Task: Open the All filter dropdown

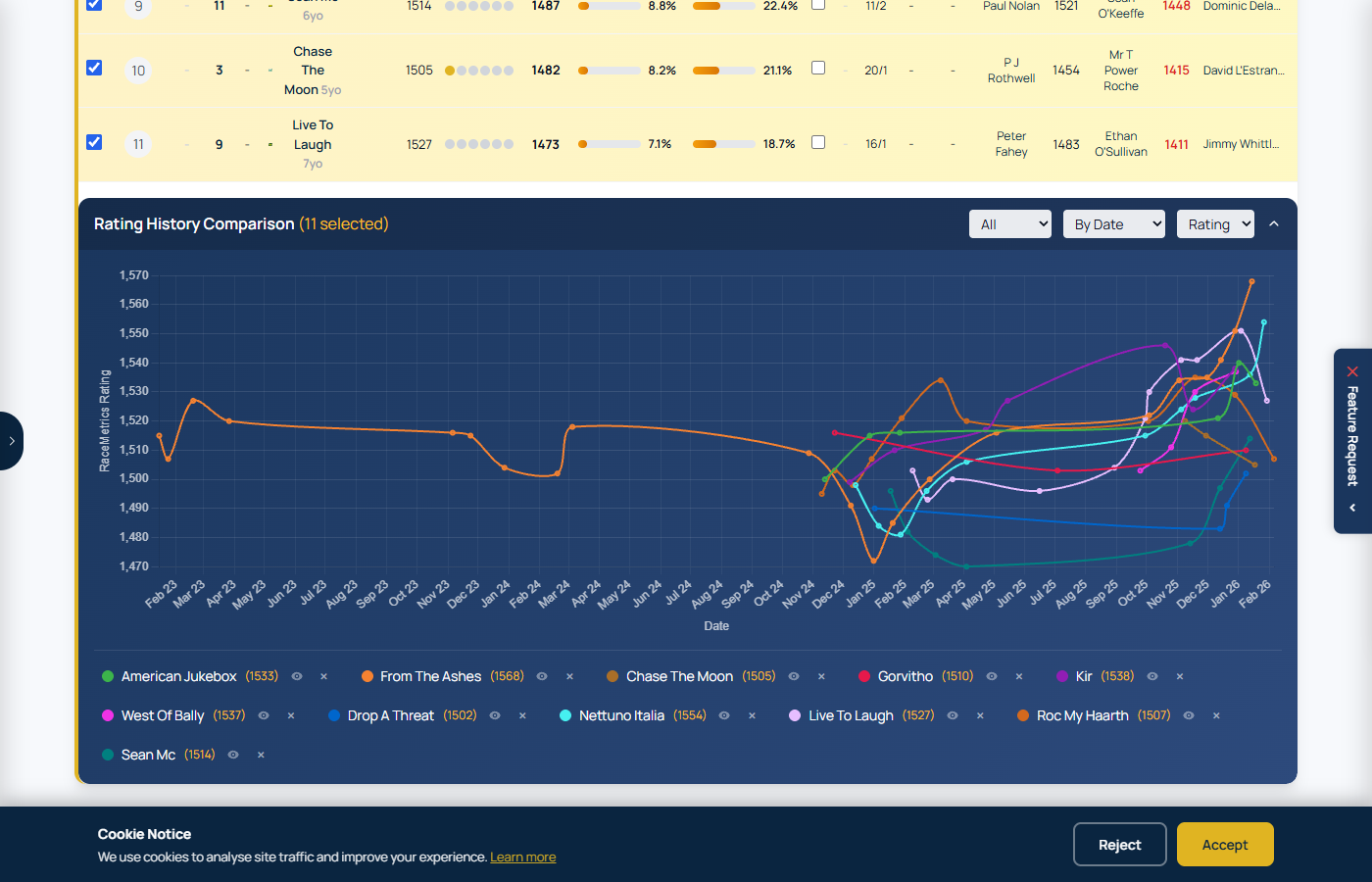Action: coord(1009,223)
